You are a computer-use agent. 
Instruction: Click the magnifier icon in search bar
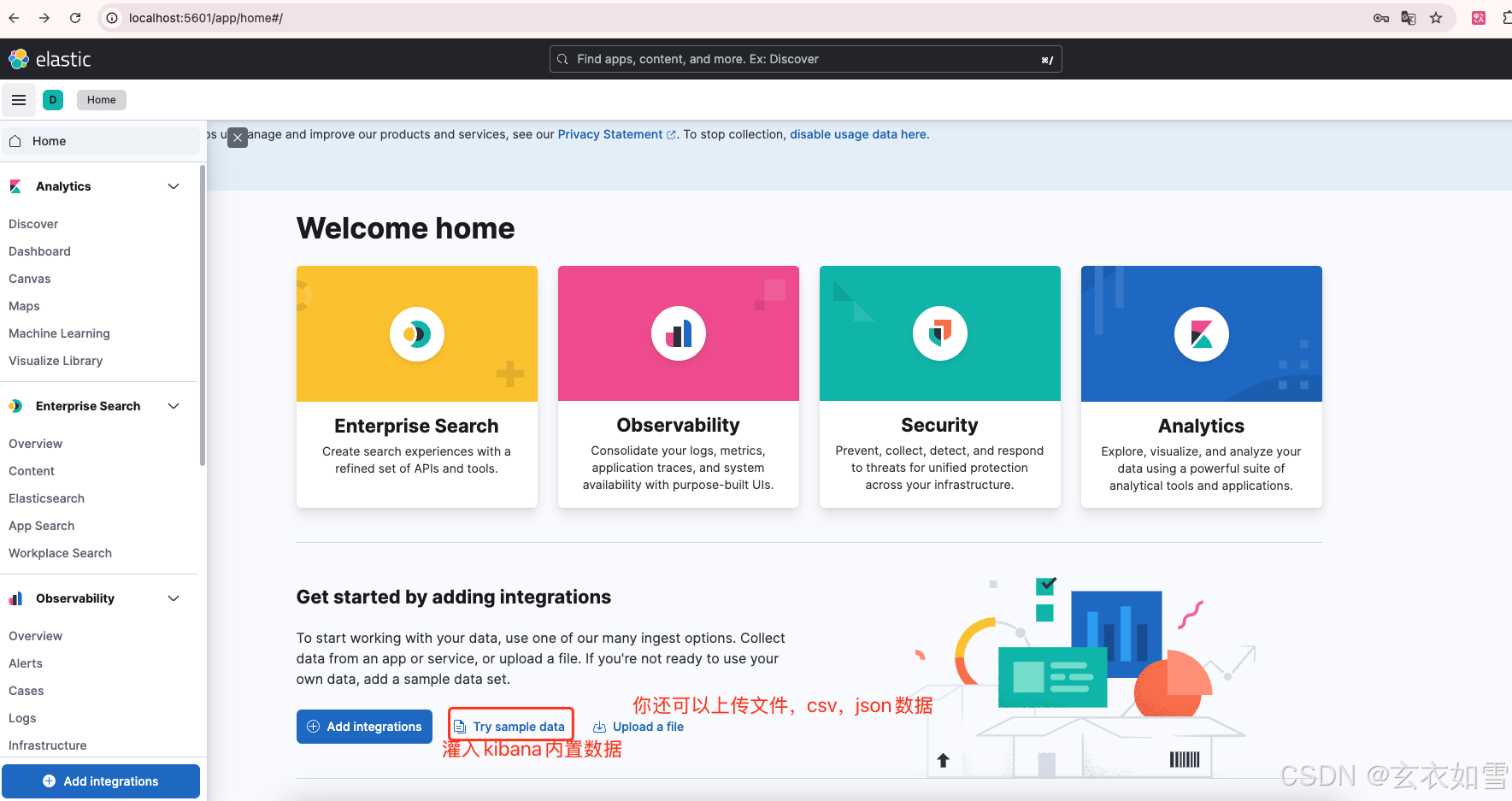coord(562,59)
